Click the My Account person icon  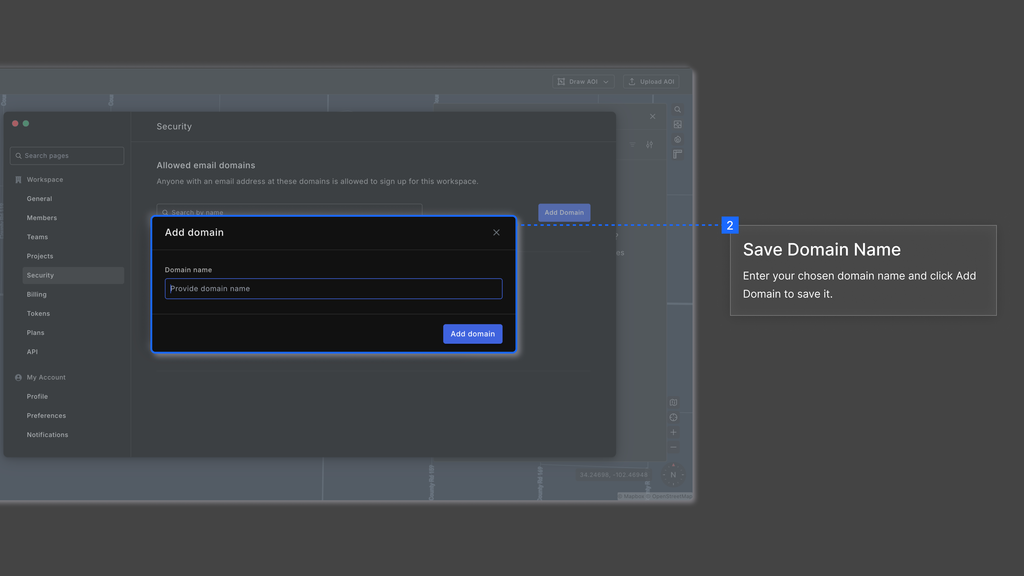(18, 377)
